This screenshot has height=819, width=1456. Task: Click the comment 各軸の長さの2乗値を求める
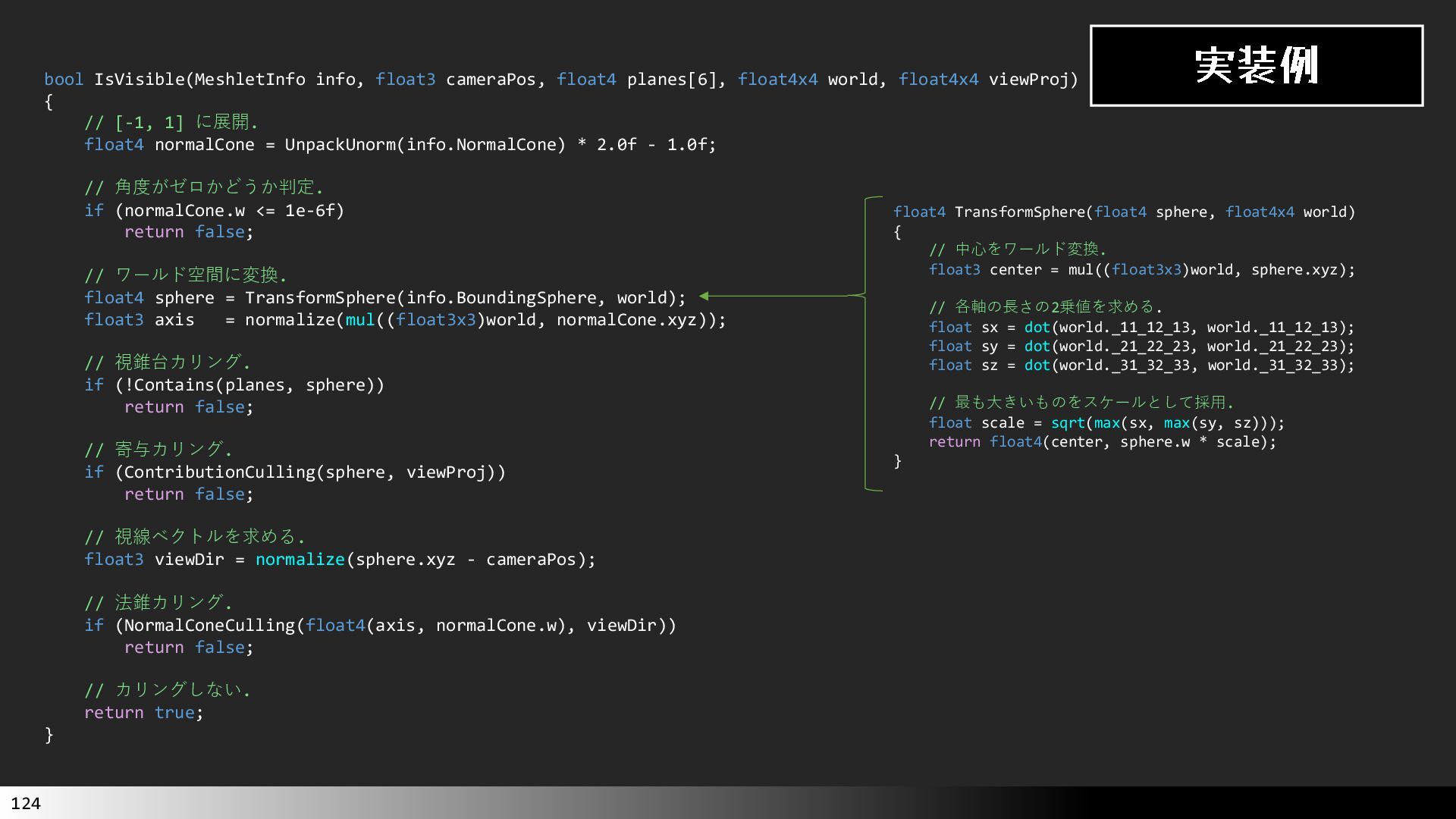click(x=1046, y=307)
